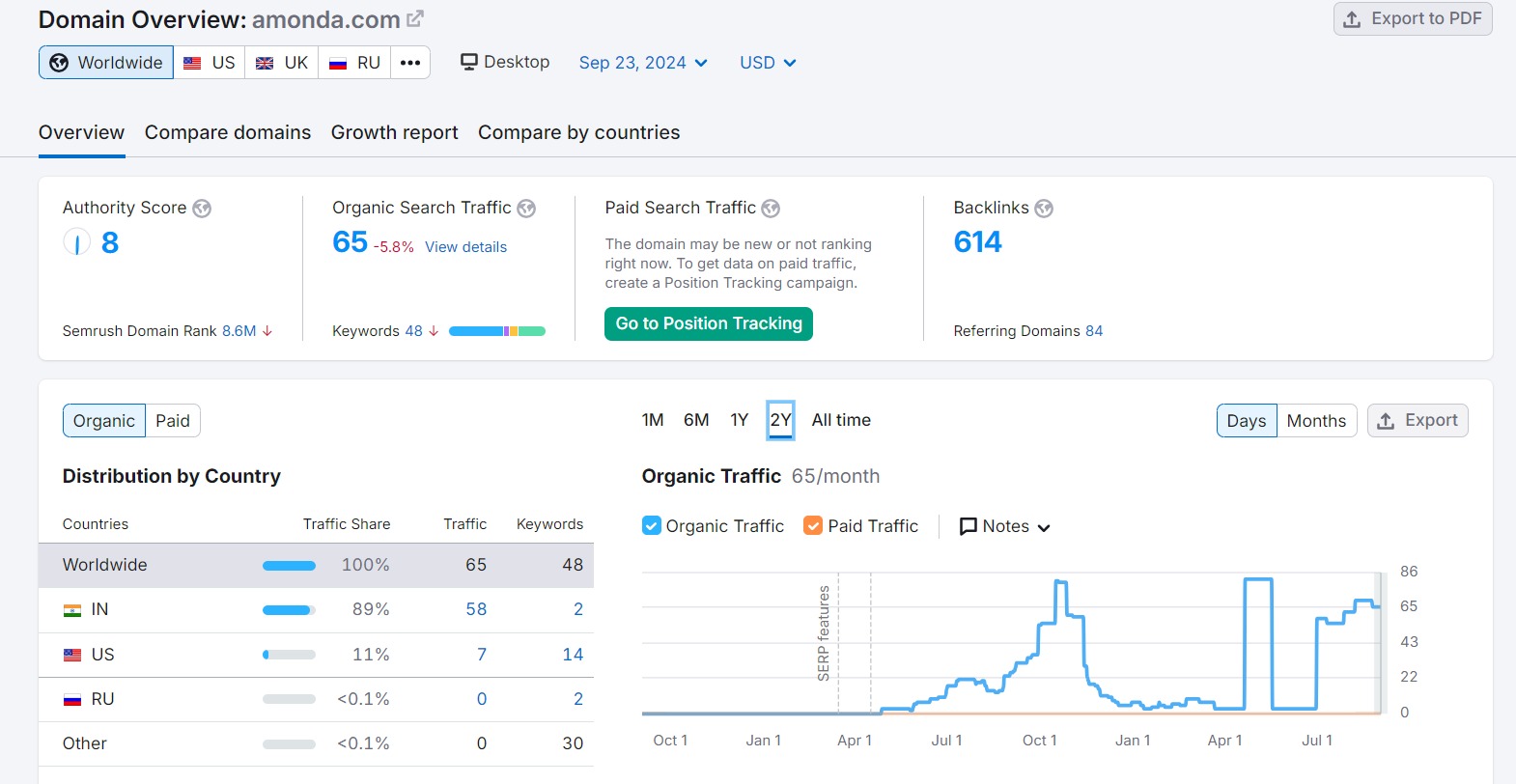This screenshot has width=1516, height=784.
Task: Click the chart Export upload icon
Action: [x=1386, y=421]
